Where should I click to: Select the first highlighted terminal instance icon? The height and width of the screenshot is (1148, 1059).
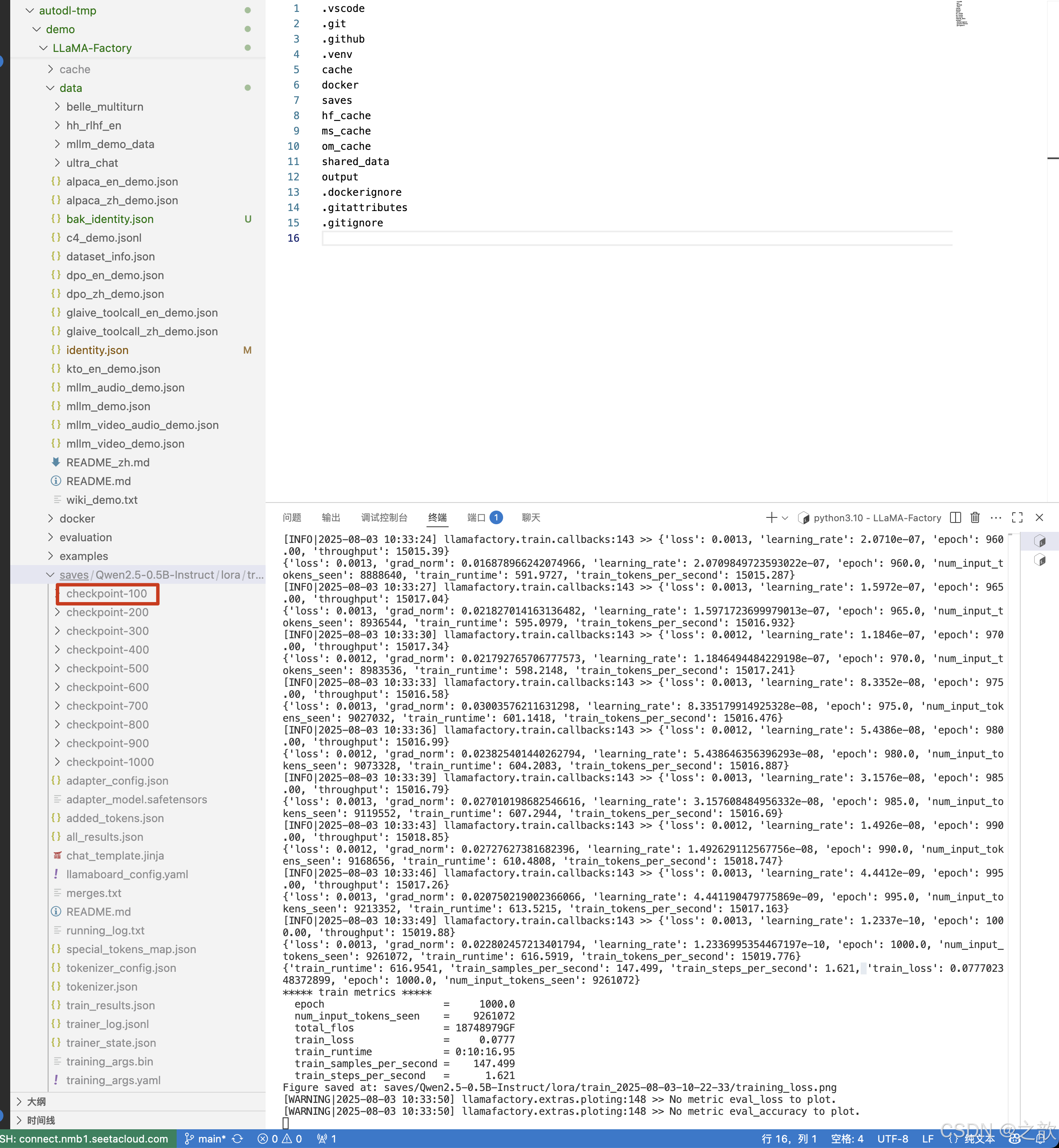tap(1040, 541)
